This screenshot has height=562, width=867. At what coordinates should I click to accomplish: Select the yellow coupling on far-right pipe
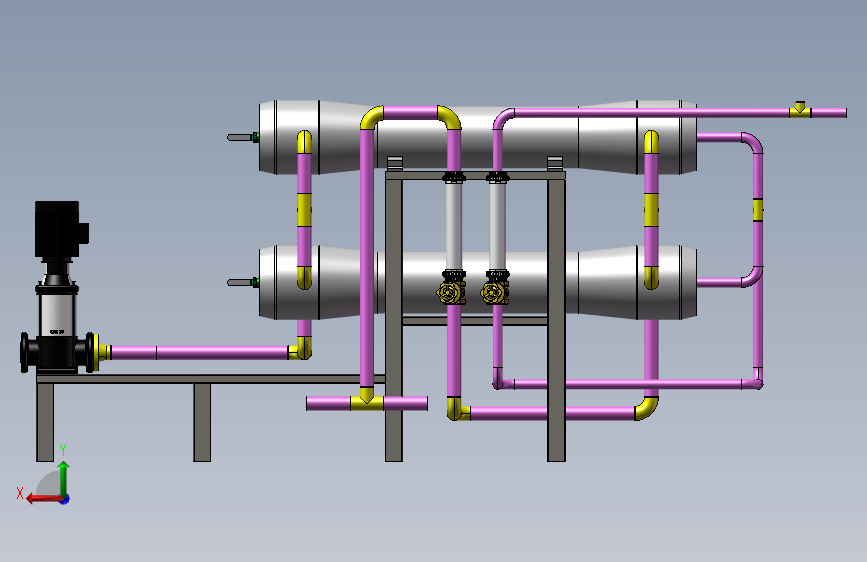point(758,210)
